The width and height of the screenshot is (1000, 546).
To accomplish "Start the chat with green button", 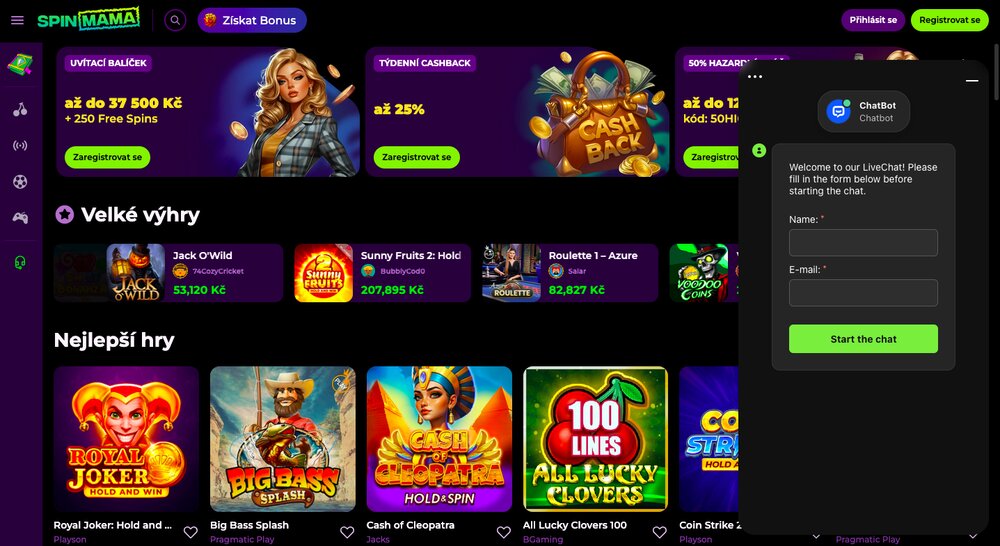I will 863,339.
